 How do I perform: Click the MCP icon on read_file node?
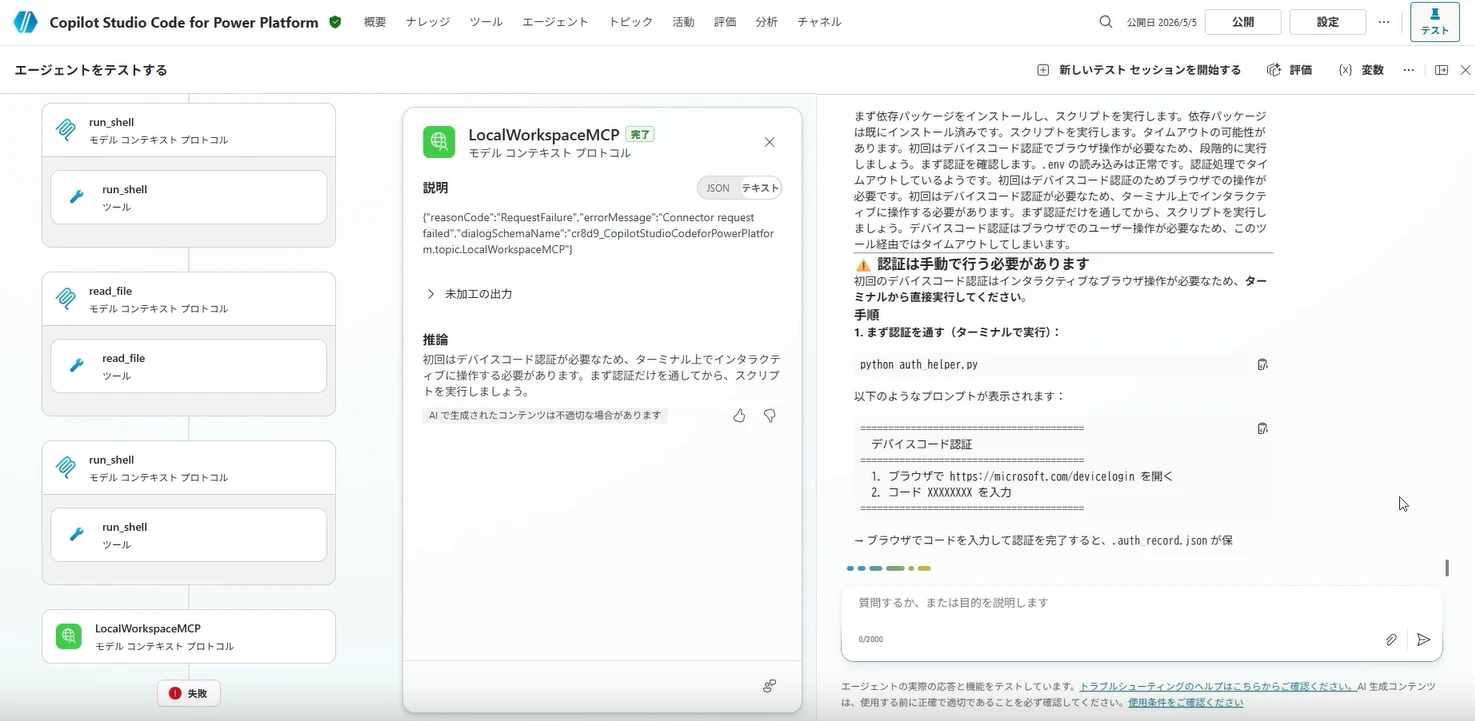[66, 299]
